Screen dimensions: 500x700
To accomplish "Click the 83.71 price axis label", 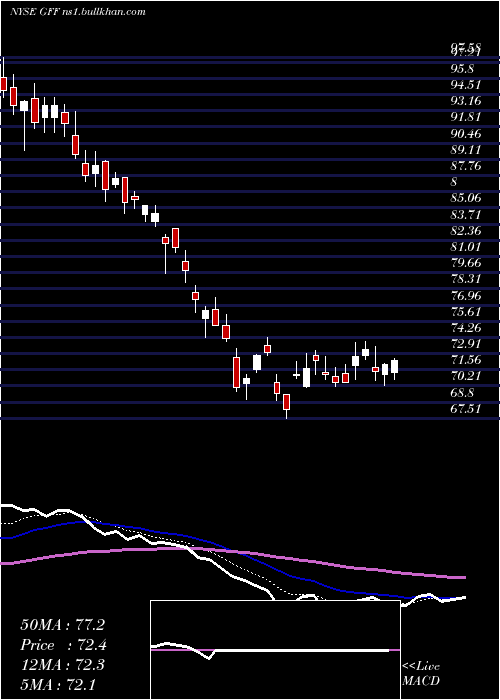I will point(466,214).
